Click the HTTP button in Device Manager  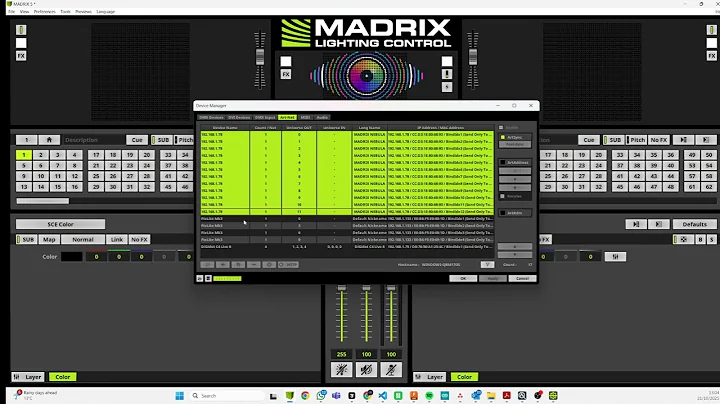pyautogui.click(x=288, y=264)
